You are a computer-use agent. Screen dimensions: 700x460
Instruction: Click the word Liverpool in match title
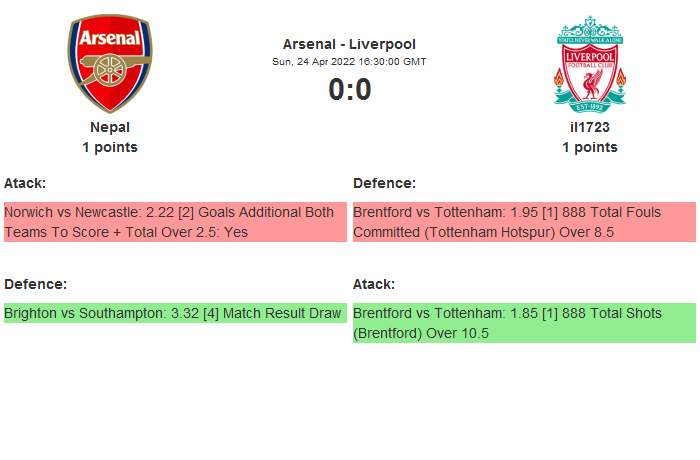(x=382, y=44)
